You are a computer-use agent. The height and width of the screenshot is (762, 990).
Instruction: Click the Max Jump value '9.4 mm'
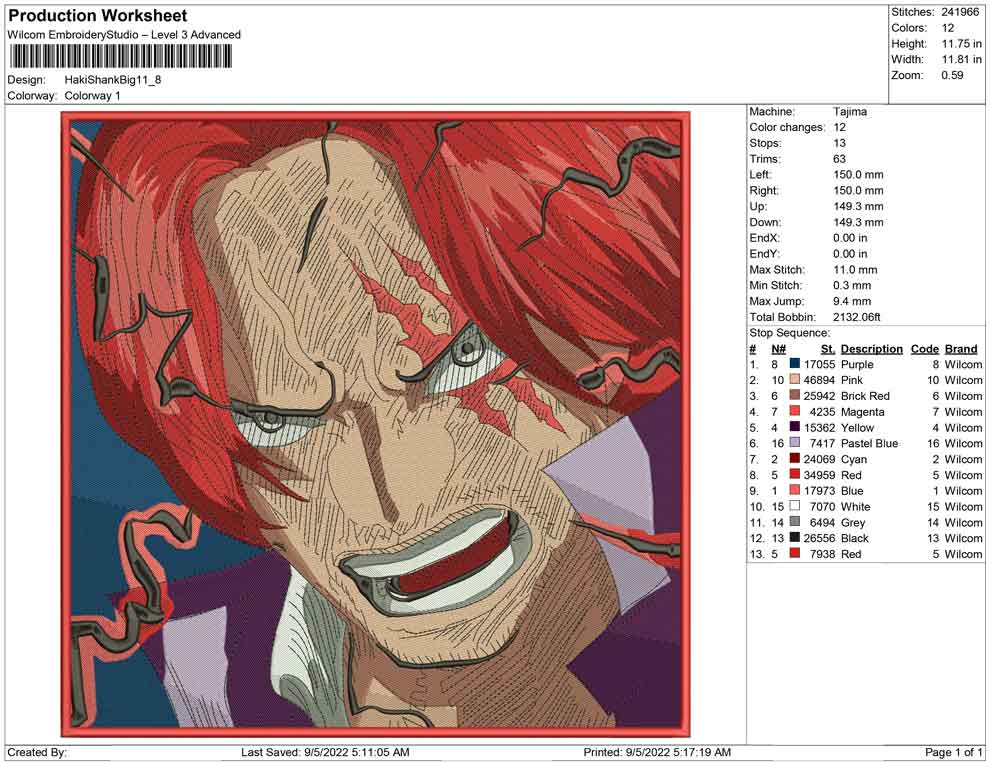pos(852,301)
